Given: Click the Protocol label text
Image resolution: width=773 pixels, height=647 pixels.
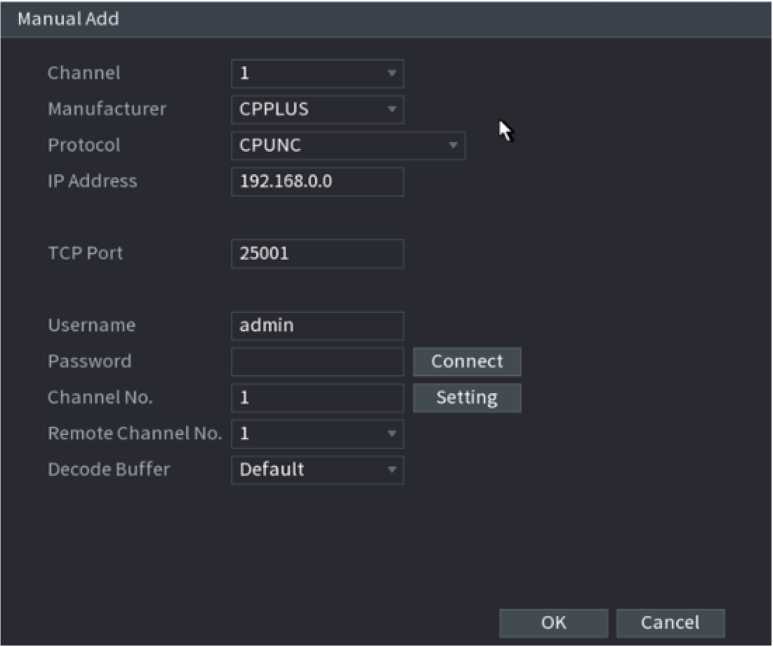Looking at the screenshot, I should [84, 145].
